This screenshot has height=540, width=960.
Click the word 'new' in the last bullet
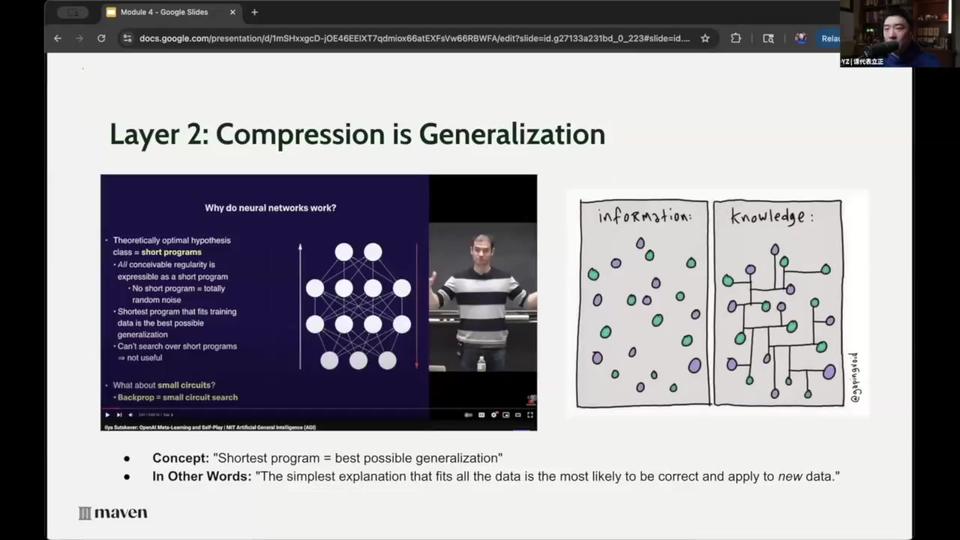pos(790,476)
